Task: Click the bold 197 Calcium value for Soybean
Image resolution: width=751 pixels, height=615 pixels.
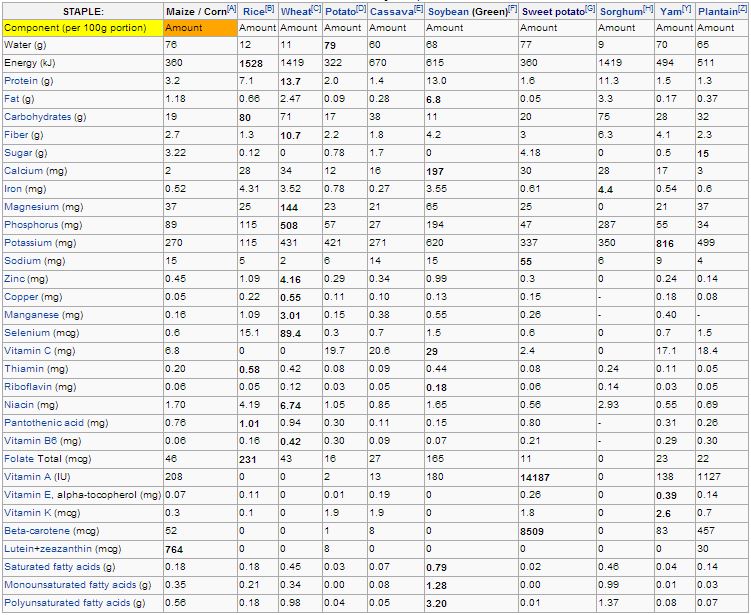Action: [435, 171]
